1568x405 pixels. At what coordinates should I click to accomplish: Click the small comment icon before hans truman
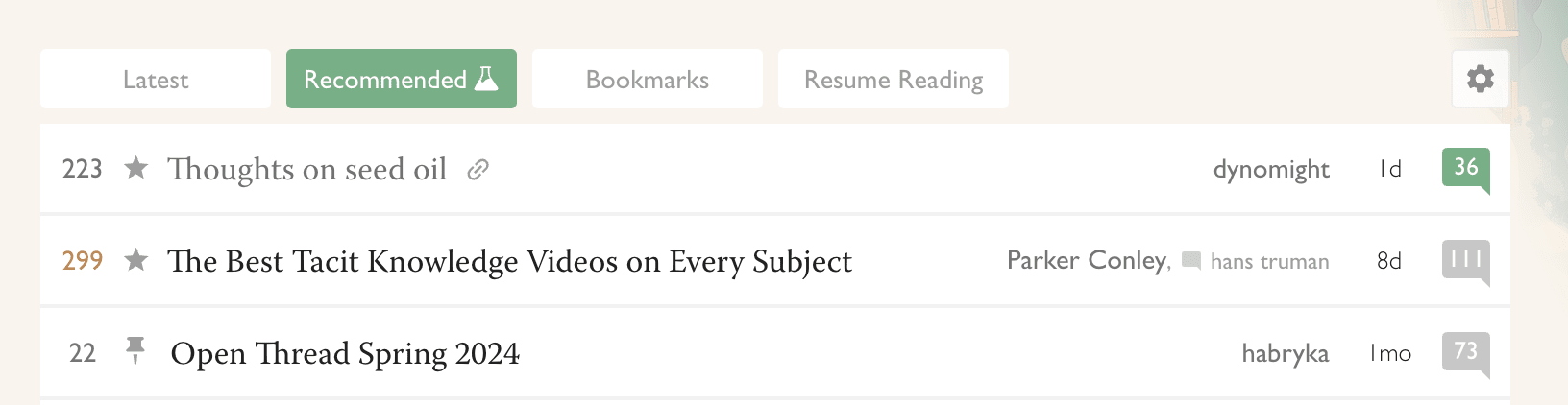[x=1191, y=261]
